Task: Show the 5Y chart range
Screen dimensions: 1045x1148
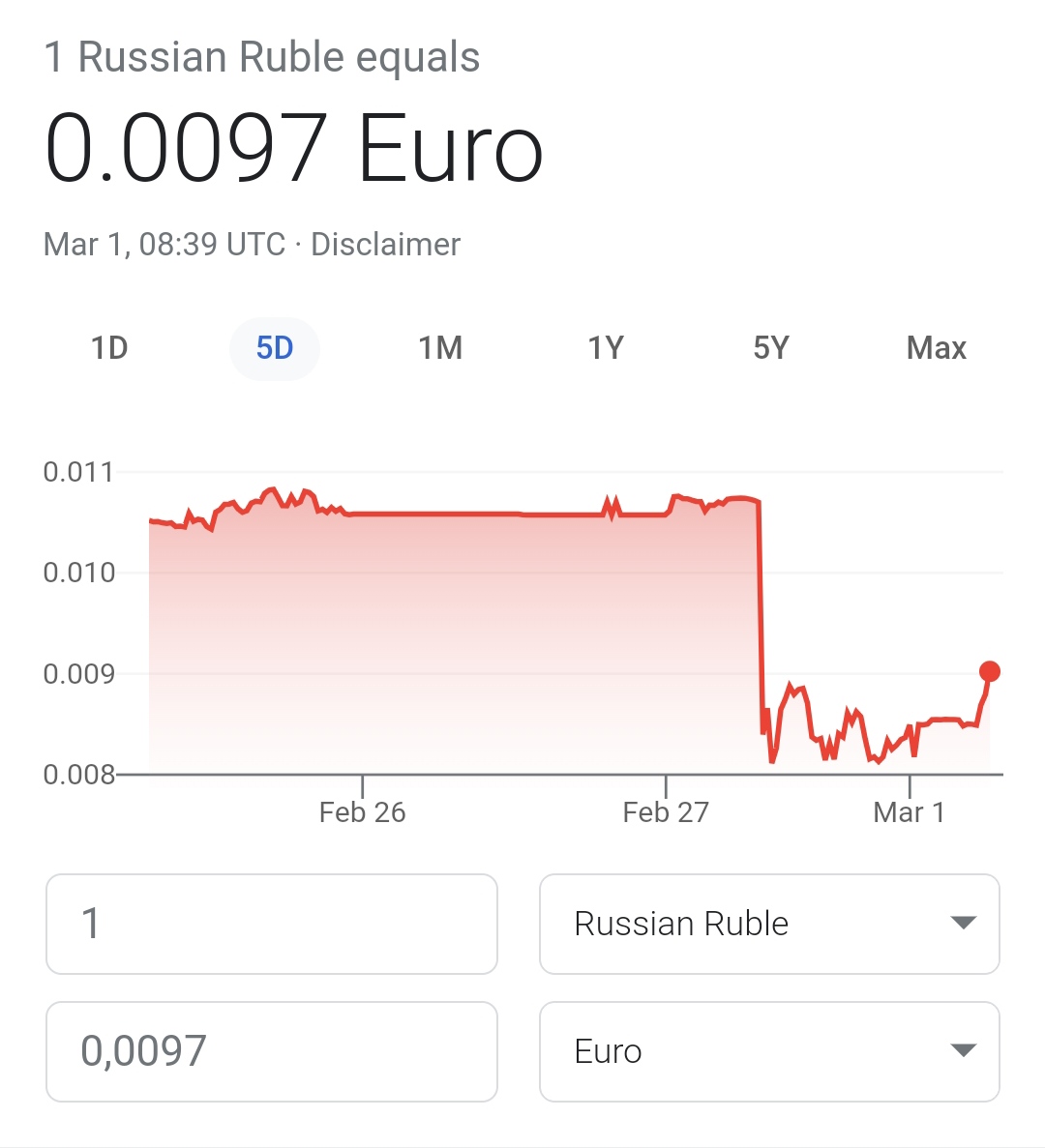Action: pos(771,348)
